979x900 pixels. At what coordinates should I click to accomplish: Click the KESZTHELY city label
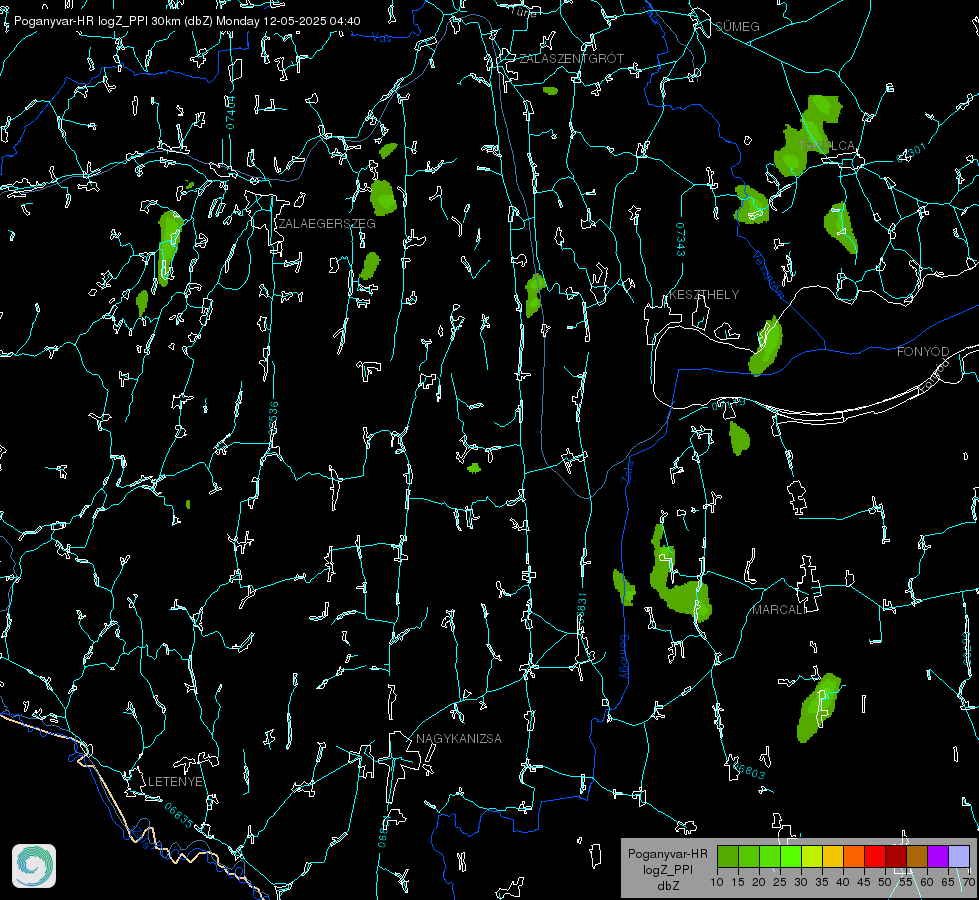pyautogui.click(x=704, y=295)
